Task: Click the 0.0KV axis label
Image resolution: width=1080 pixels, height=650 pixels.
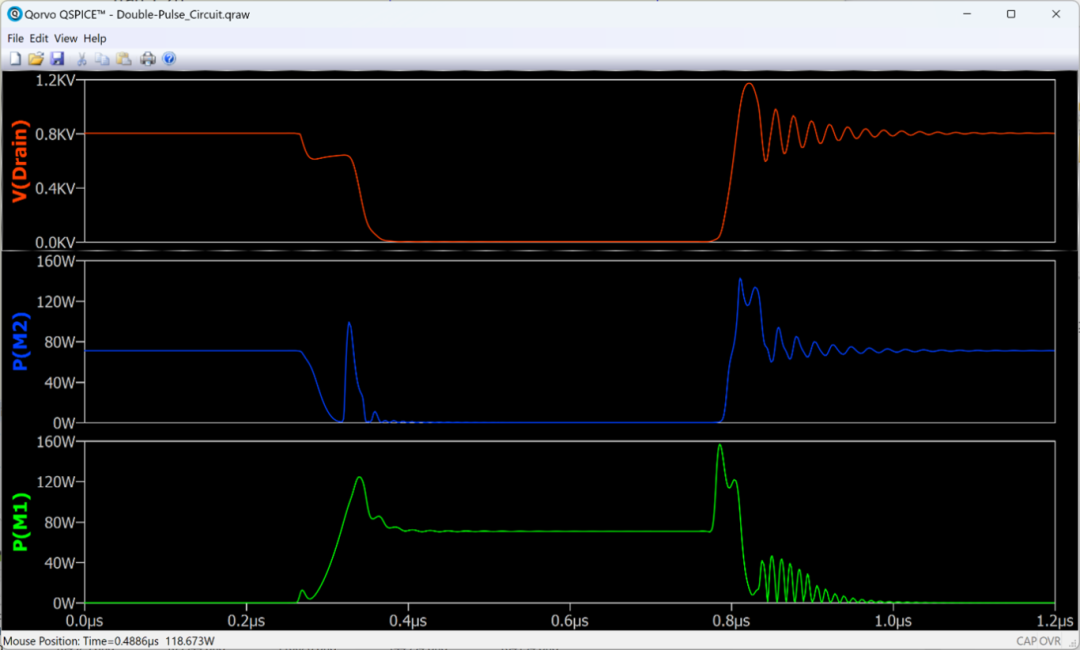Action: (x=55, y=242)
